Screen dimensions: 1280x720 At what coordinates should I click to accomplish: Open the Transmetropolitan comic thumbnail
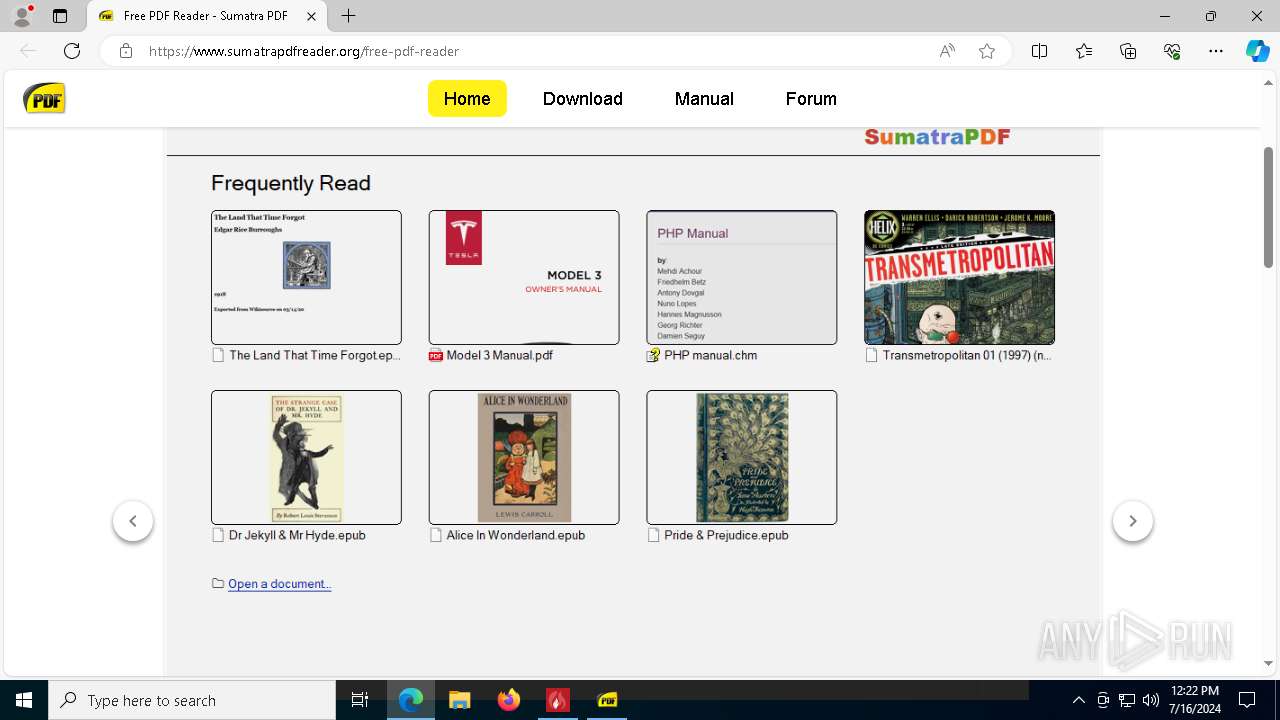click(x=959, y=277)
